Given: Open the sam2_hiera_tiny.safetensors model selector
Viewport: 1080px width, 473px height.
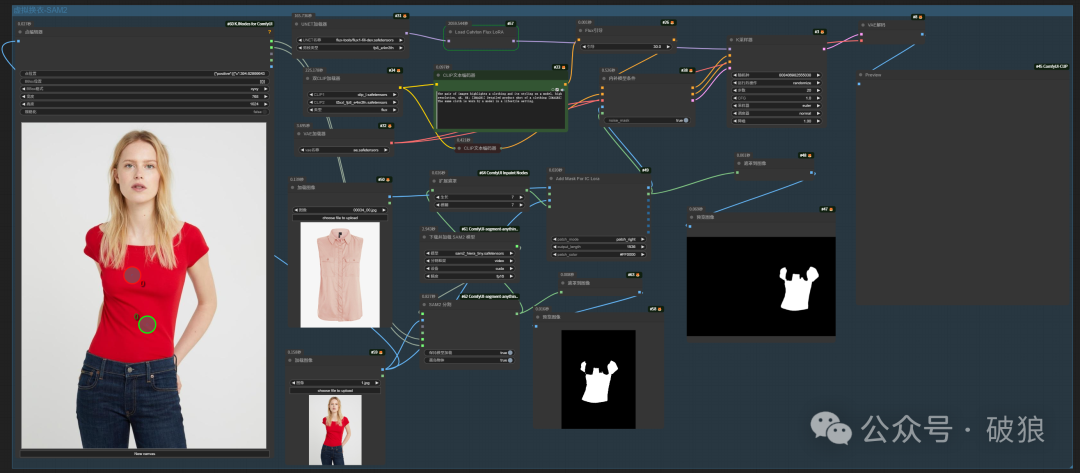Looking at the screenshot, I should [x=470, y=253].
